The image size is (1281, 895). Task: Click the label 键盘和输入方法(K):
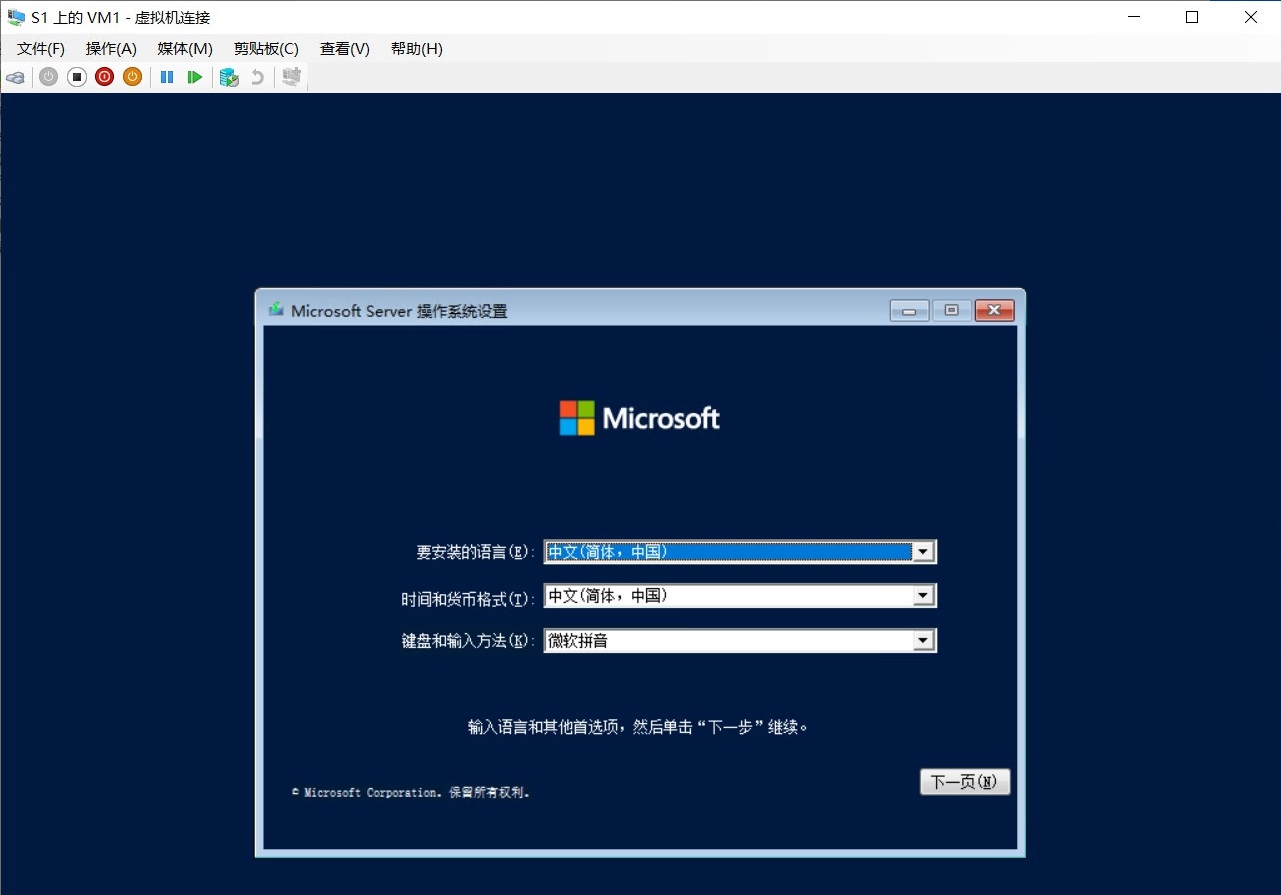point(468,641)
